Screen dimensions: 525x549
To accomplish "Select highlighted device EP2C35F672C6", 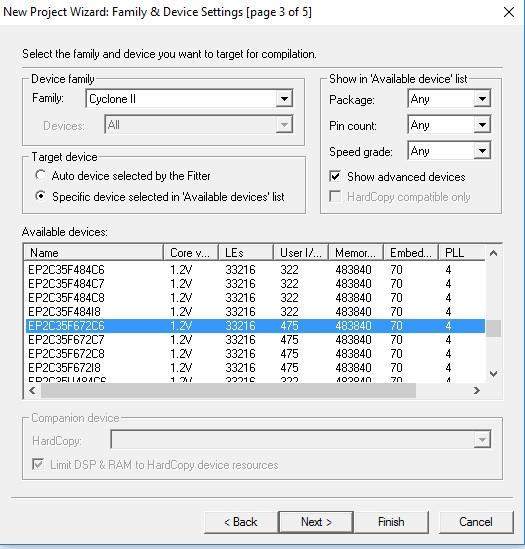I will (255, 326).
